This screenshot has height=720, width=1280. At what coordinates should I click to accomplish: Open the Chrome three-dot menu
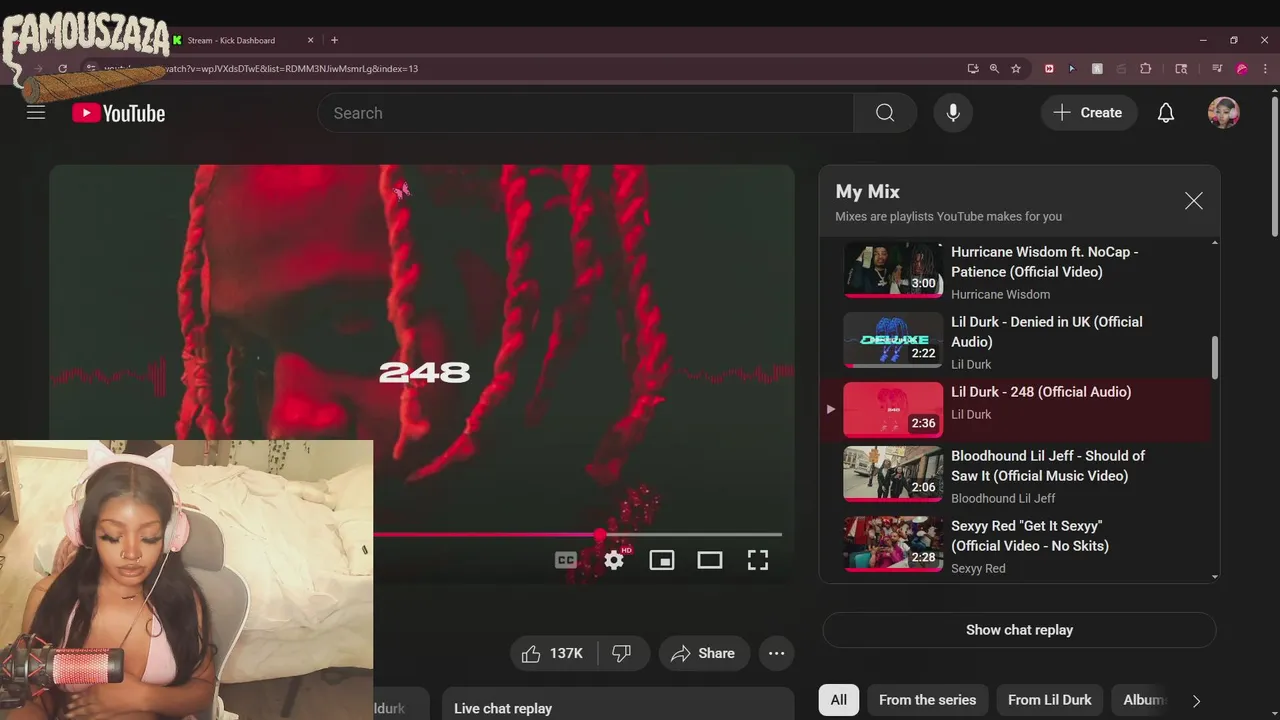point(1264,69)
